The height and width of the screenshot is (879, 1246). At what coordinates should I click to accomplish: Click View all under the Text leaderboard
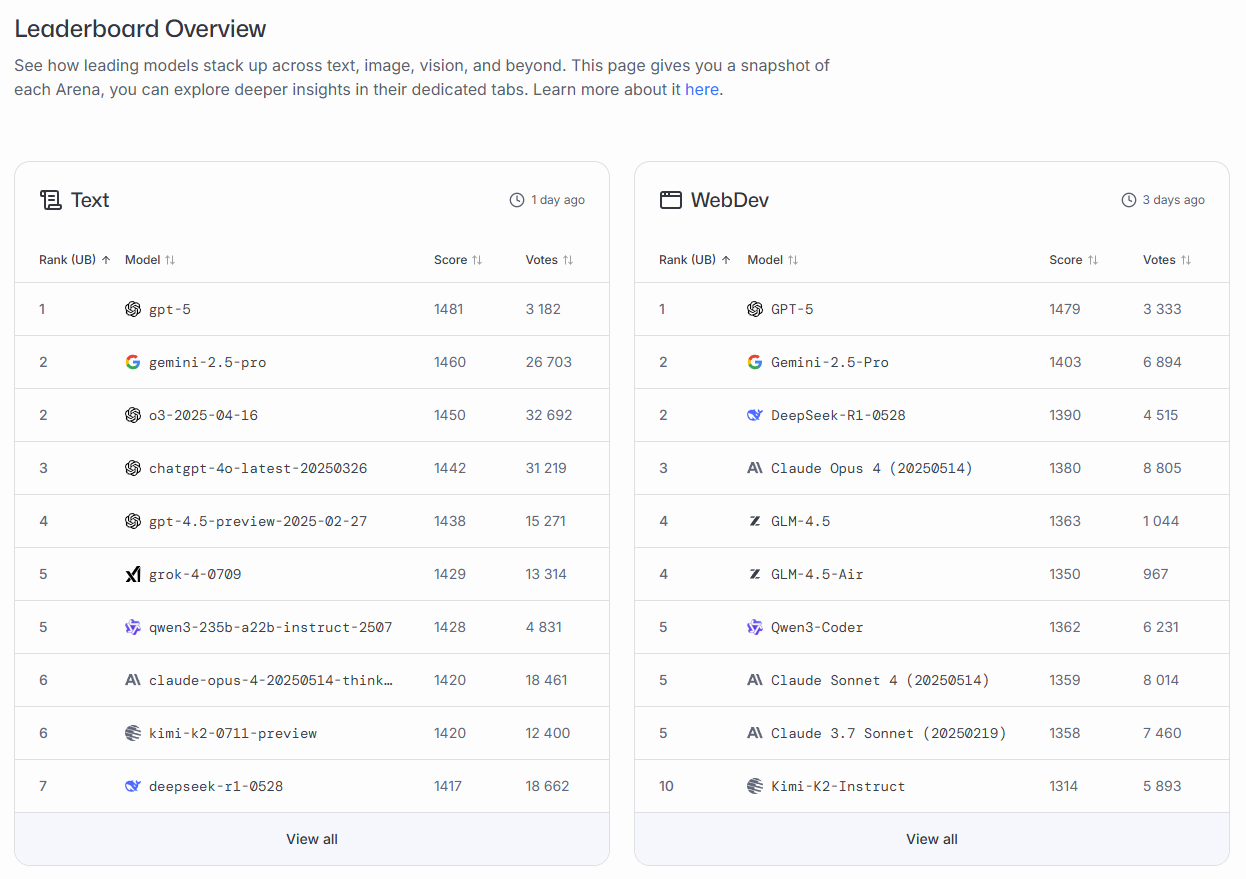312,839
